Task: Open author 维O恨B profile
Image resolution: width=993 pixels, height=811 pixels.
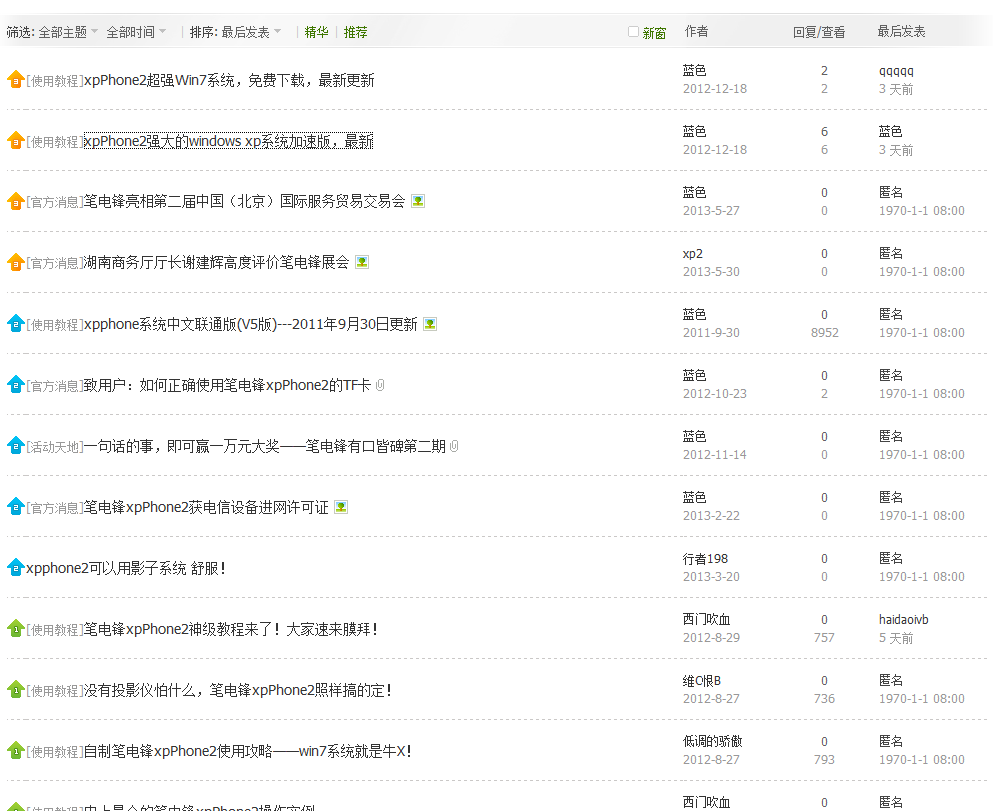Action: (x=701, y=681)
